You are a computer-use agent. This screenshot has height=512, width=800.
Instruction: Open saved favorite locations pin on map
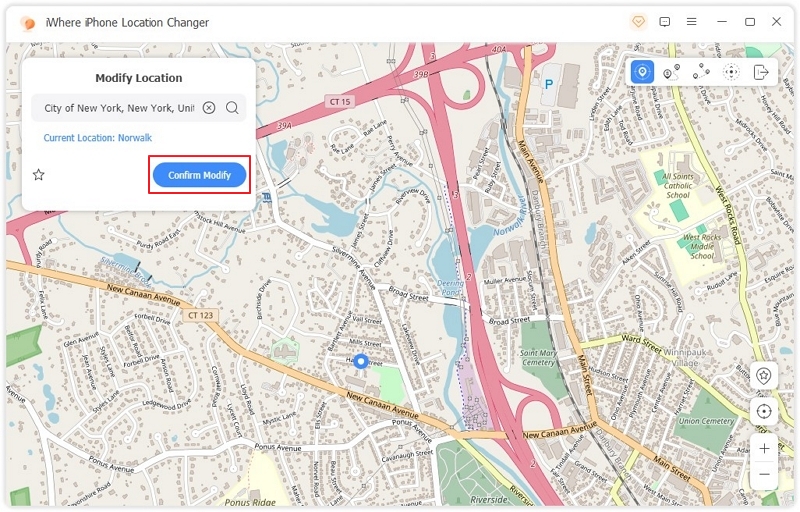click(764, 376)
